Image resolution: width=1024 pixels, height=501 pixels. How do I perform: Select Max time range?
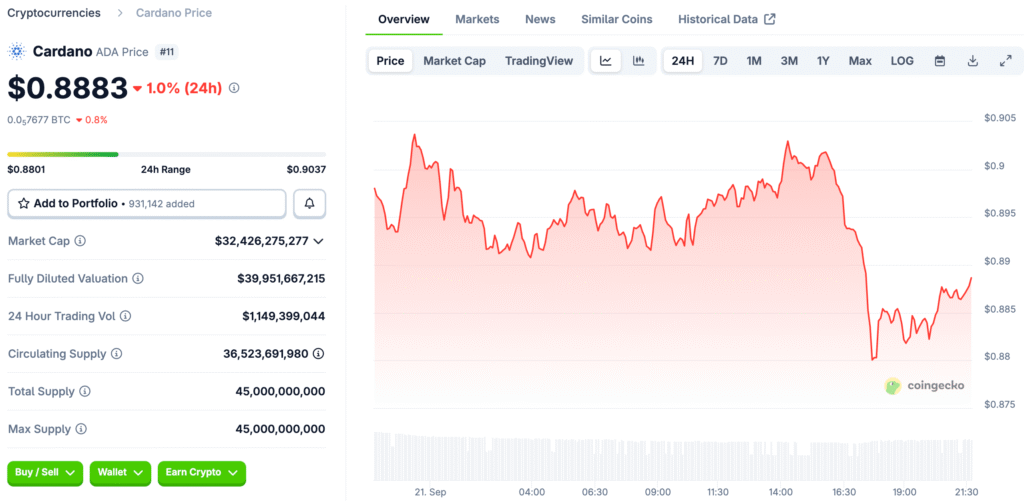point(860,61)
